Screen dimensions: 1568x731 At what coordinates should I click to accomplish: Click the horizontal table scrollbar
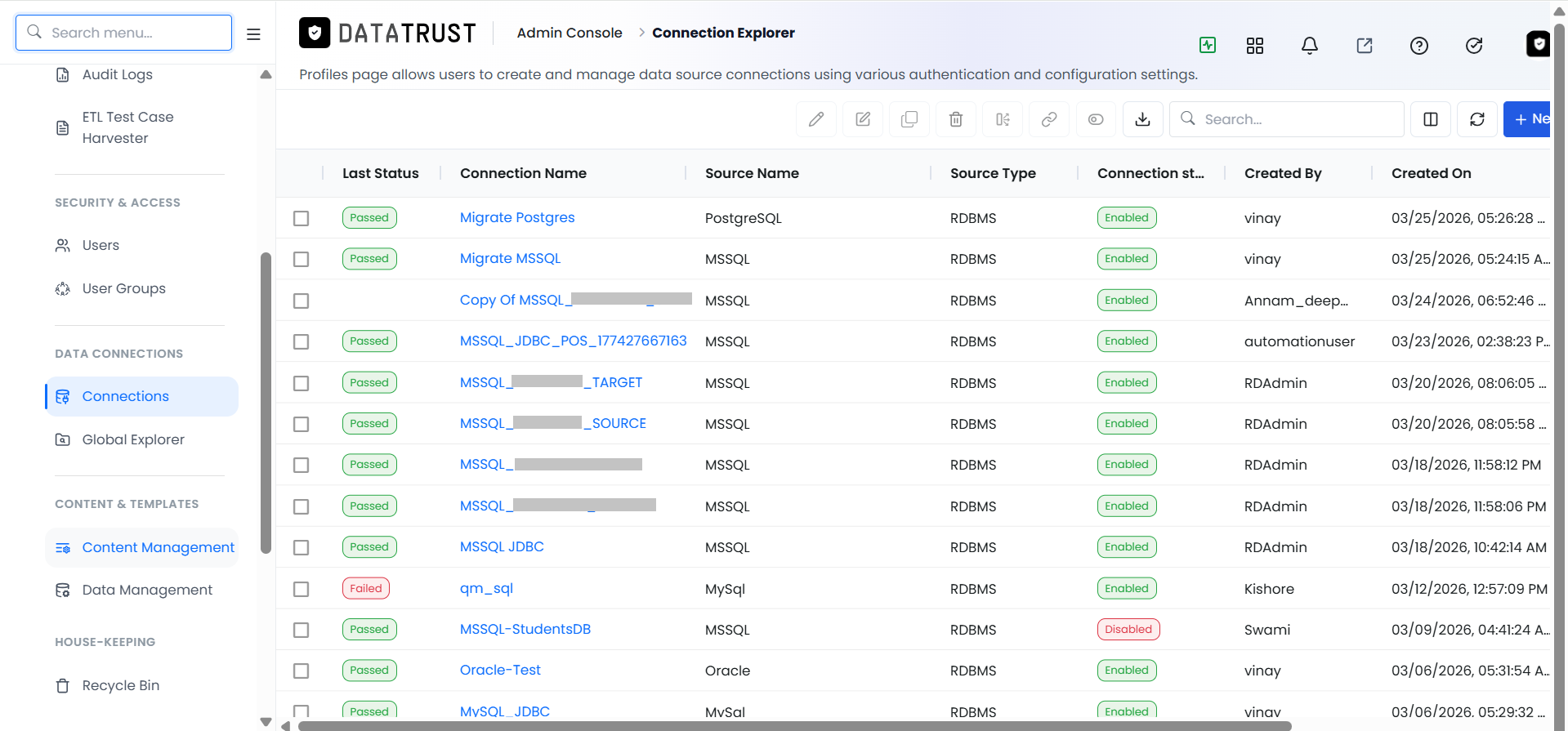[794, 726]
